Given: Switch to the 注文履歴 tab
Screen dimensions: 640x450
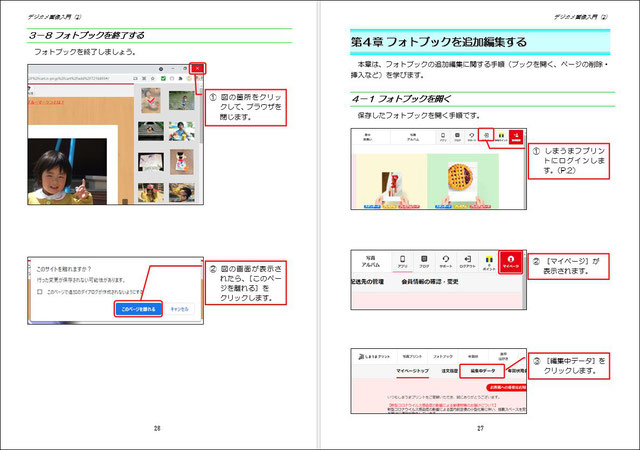Looking at the screenshot, I should pos(449,371).
